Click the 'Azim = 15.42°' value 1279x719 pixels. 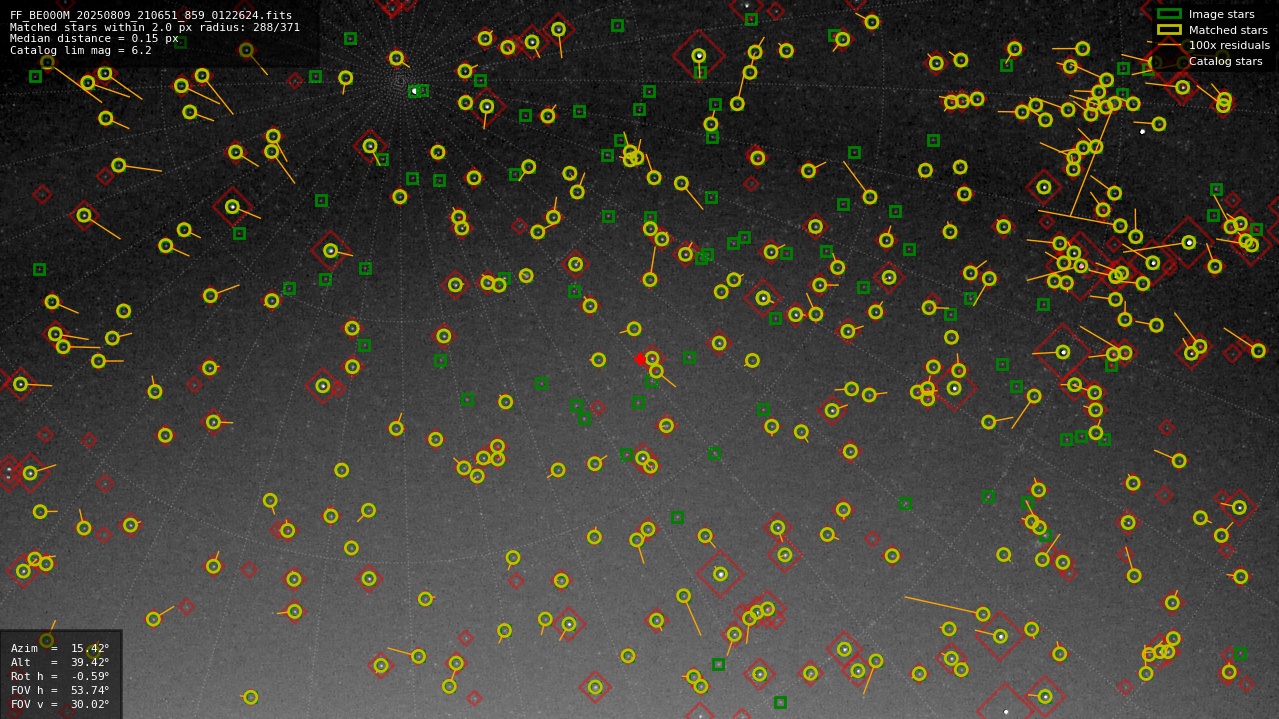tap(60, 648)
